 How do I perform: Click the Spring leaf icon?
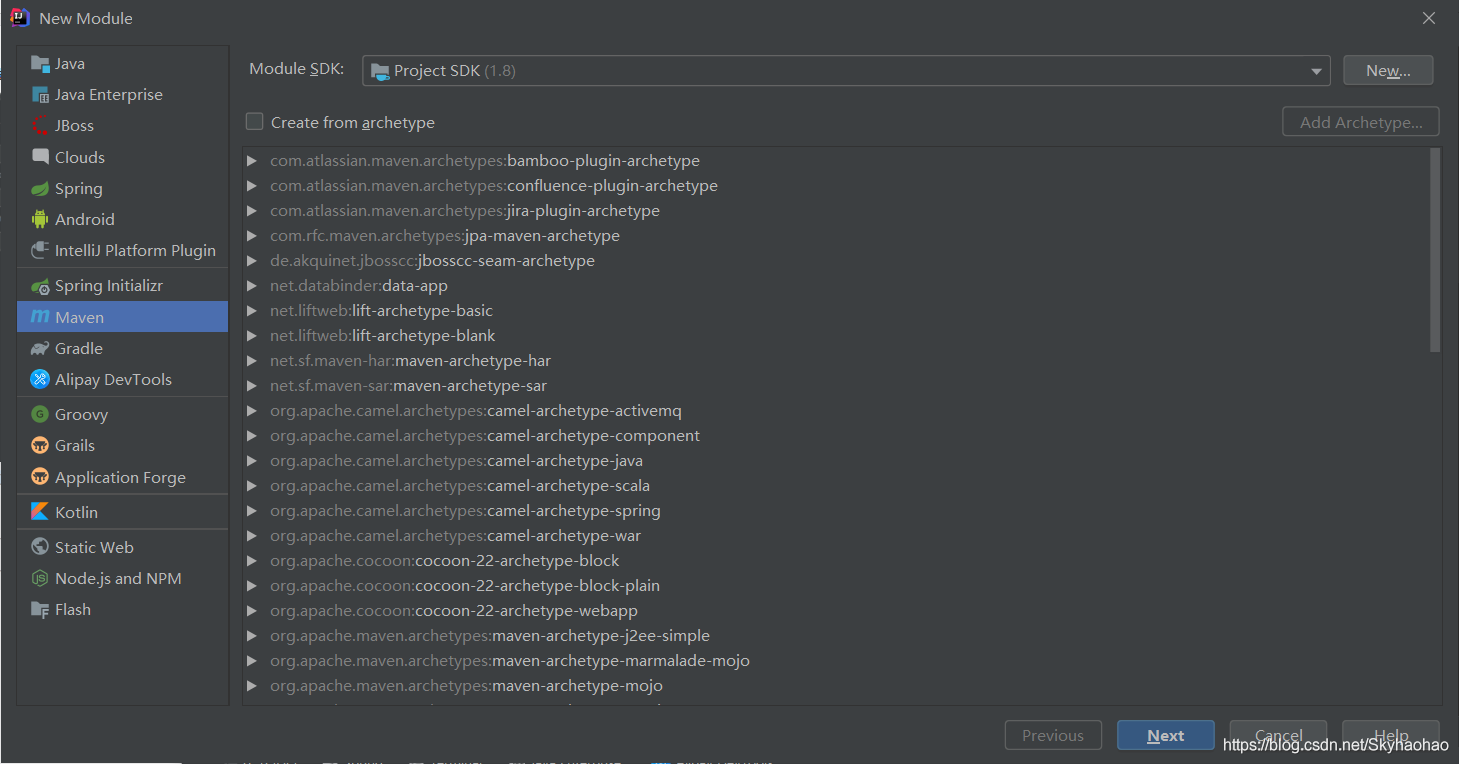point(40,189)
